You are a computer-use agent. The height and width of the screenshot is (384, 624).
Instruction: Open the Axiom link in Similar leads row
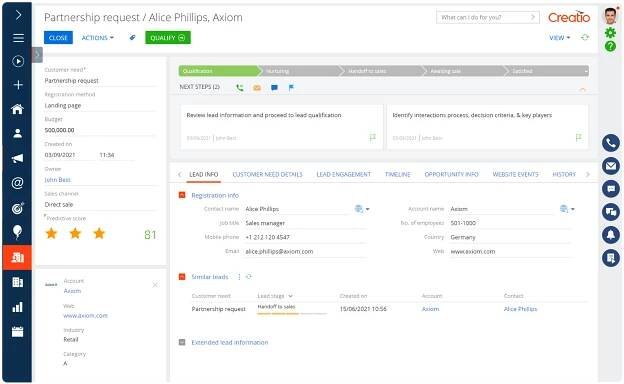431,309
